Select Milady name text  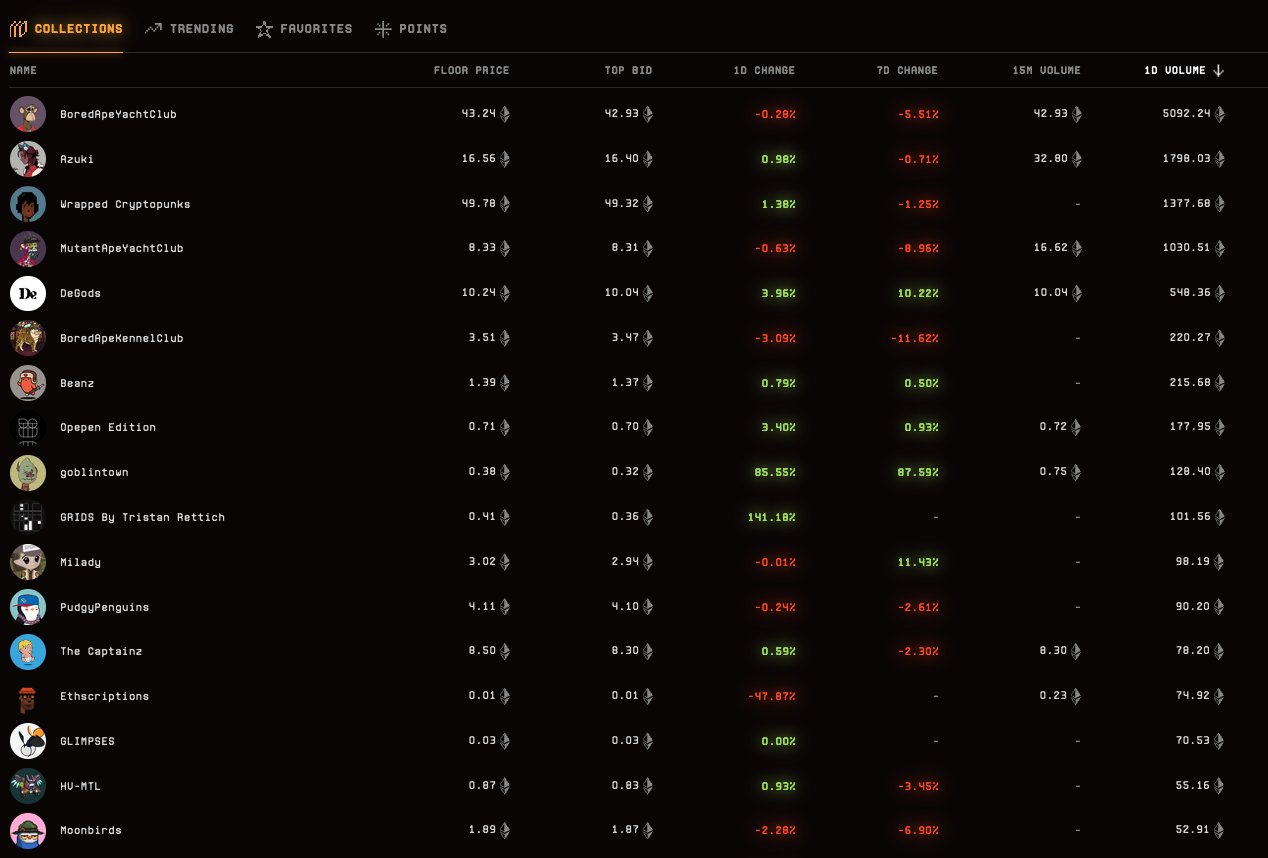tap(80, 562)
